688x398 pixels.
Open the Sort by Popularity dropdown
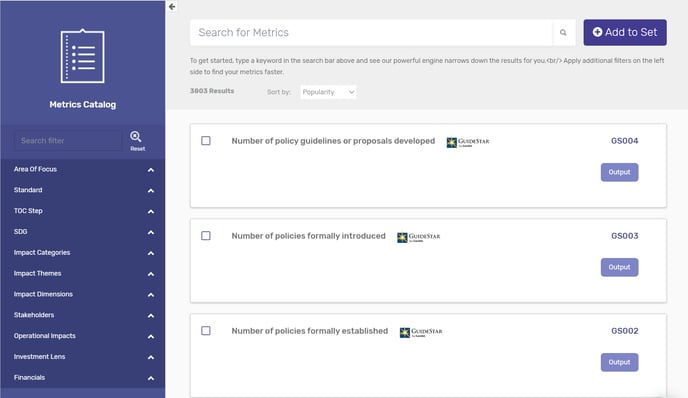point(328,92)
